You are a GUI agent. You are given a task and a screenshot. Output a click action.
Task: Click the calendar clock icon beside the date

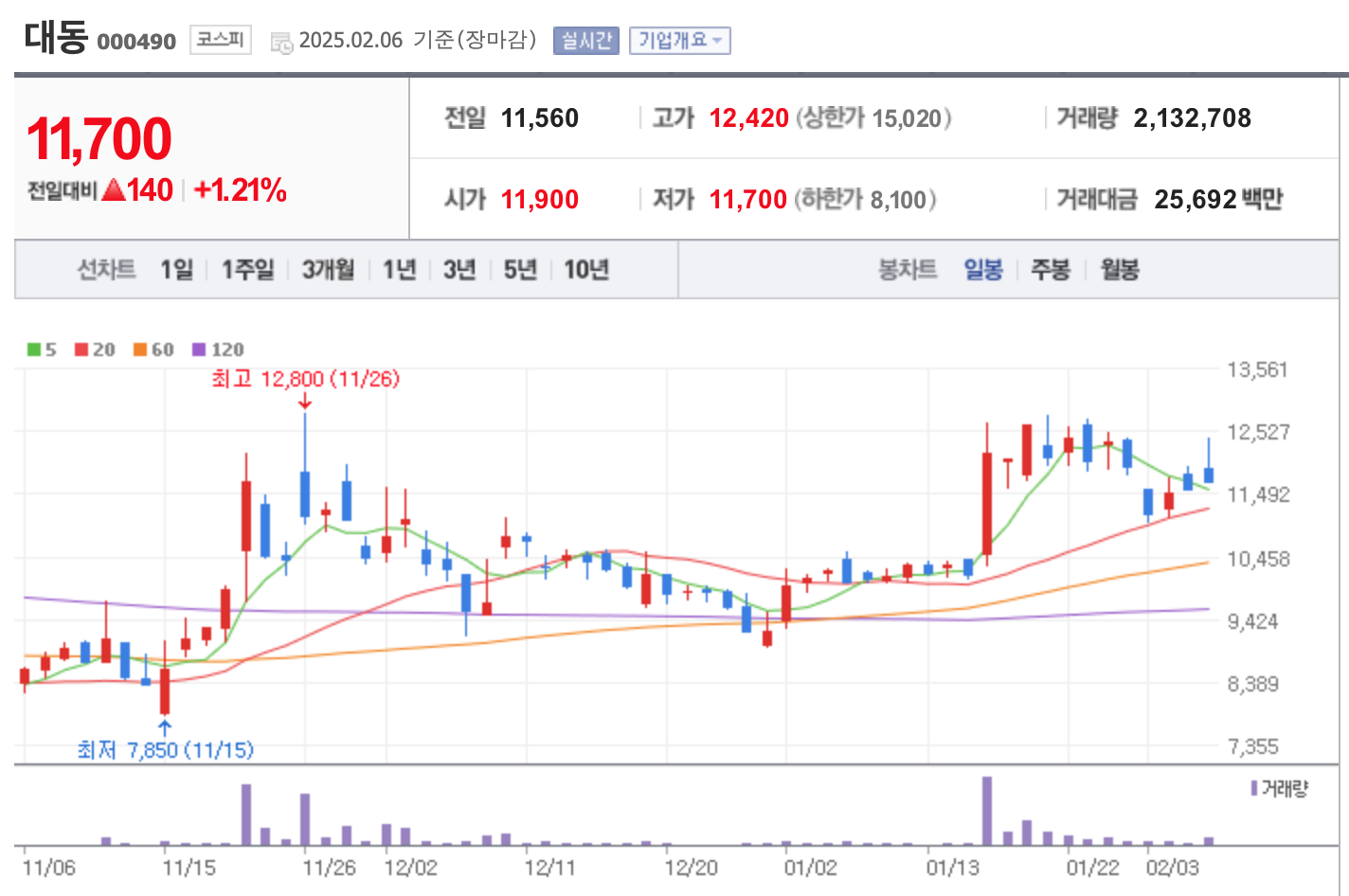point(281,42)
